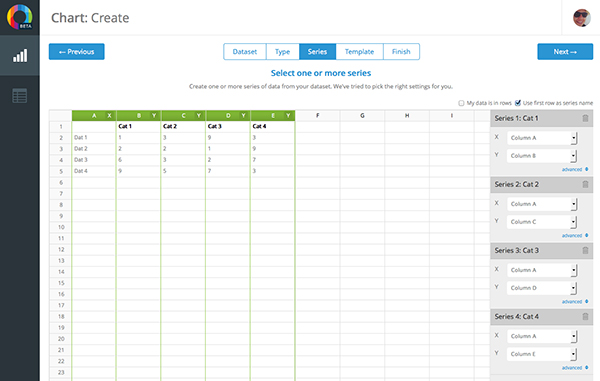Click the 'Cat 4' header cell
The height and width of the screenshot is (381, 600).
pos(273,126)
